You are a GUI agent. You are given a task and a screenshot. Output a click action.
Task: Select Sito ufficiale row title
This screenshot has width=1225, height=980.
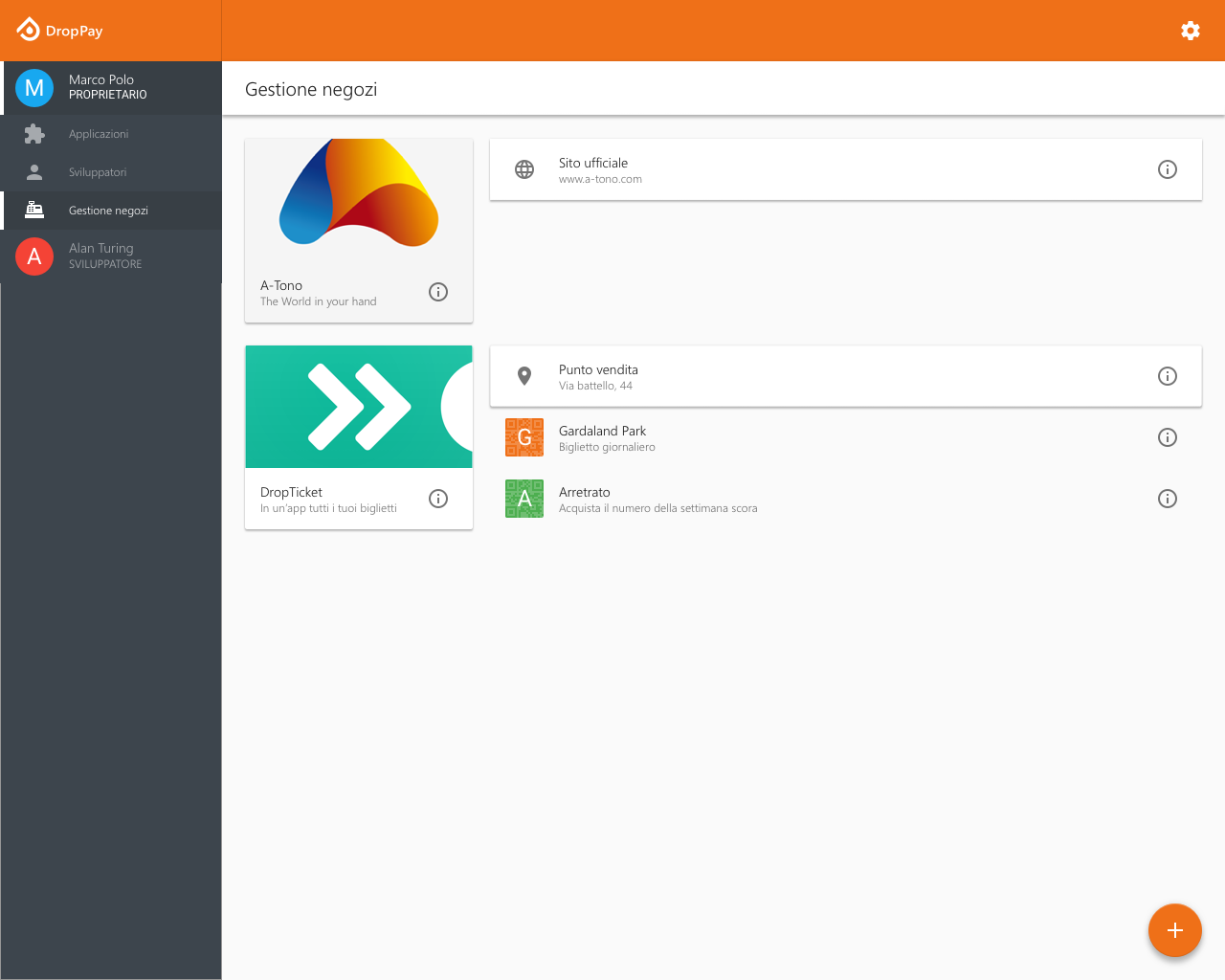coord(593,163)
